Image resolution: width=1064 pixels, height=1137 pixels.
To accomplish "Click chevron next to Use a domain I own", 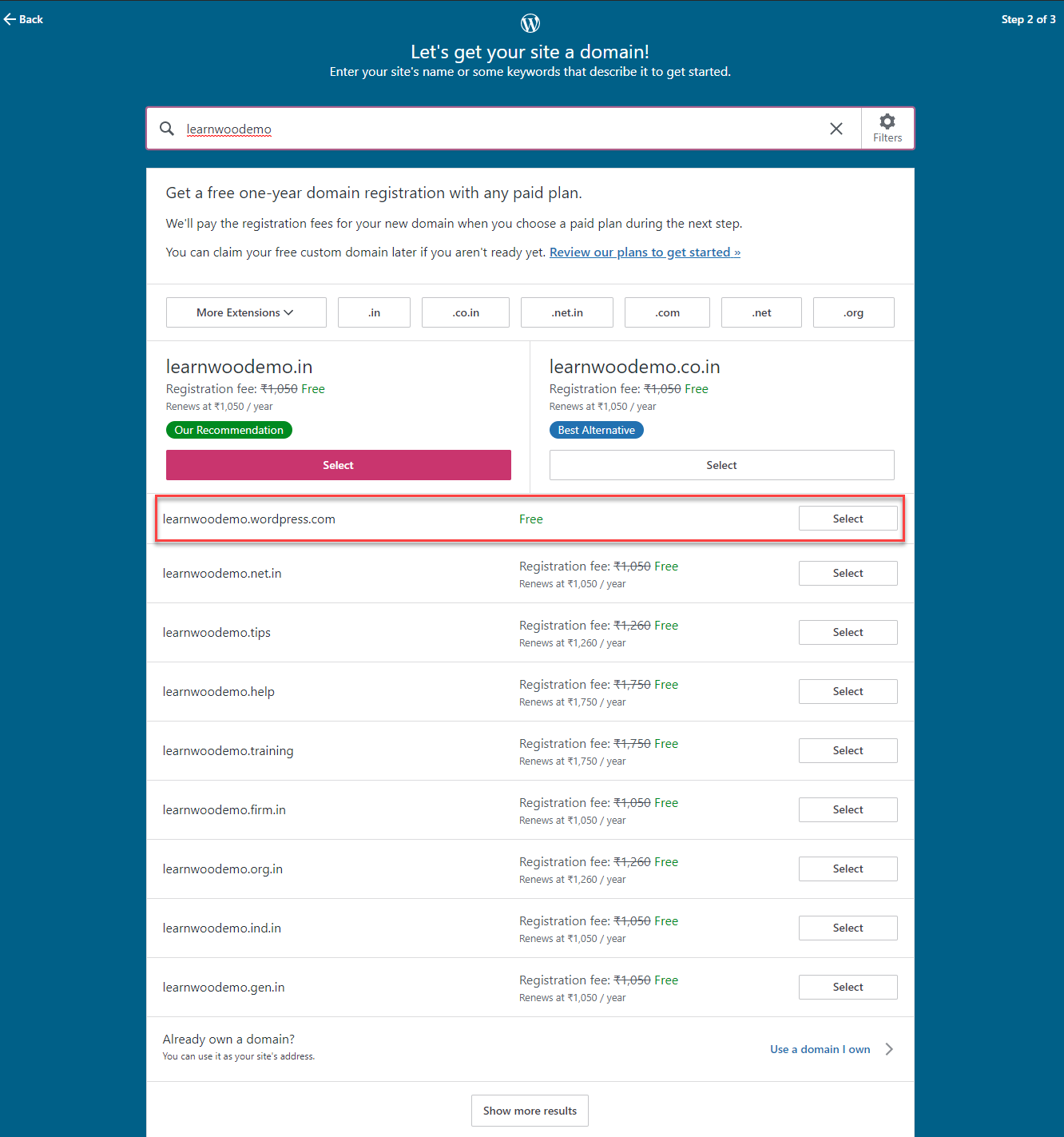I will [x=889, y=1049].
